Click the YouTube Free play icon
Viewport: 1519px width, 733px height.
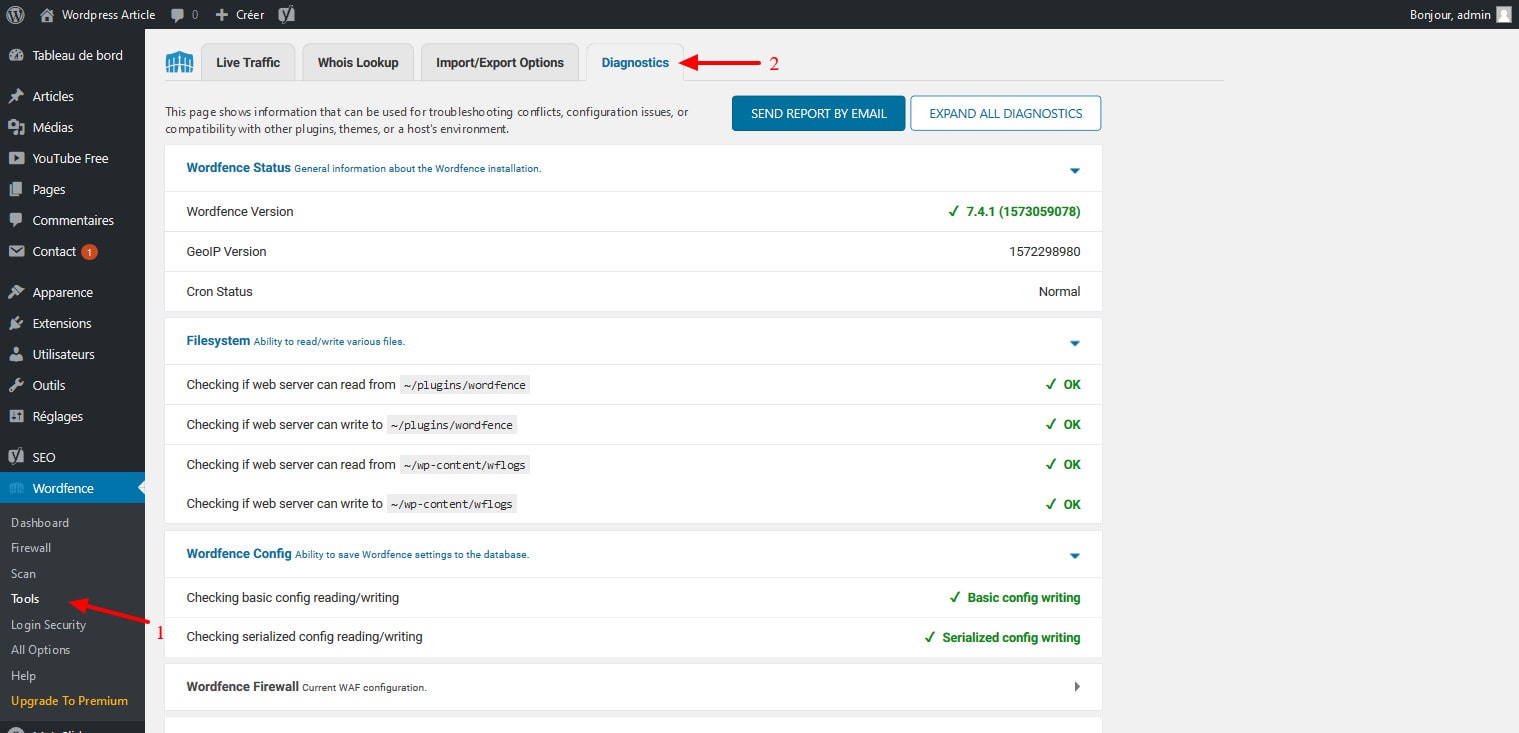click(x=16, y=159)
